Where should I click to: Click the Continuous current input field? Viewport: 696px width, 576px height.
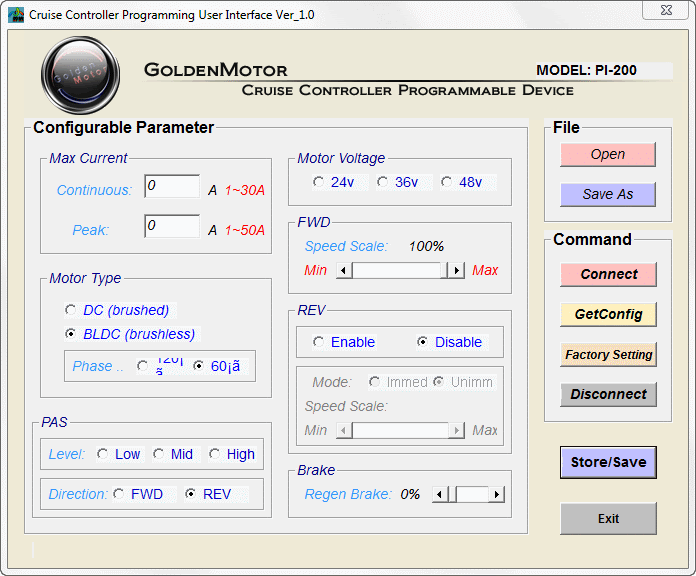tap(172, 186)
